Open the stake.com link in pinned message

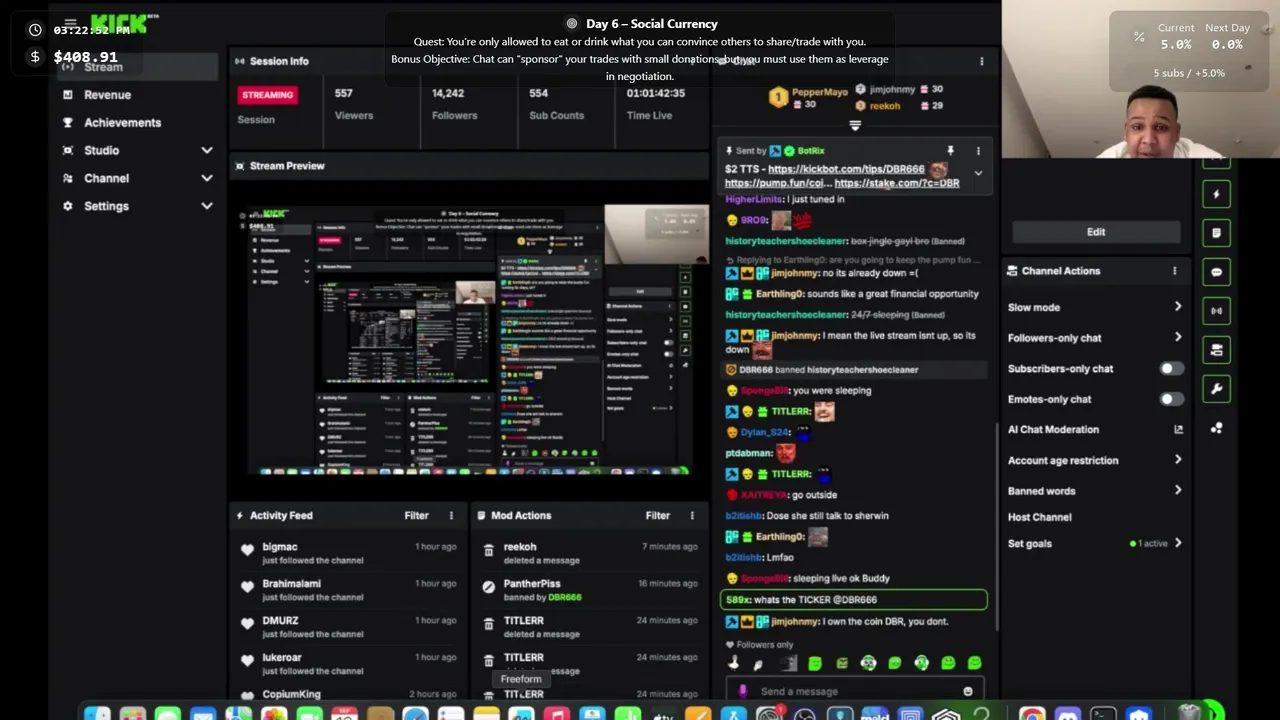tap(897, 183)
